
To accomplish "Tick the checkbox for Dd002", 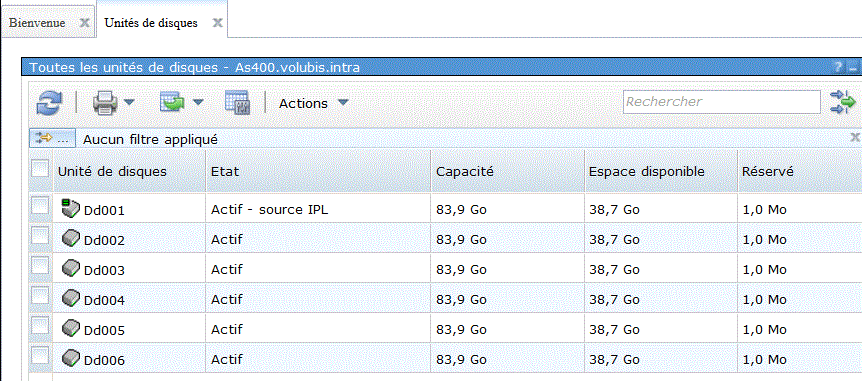I will click(x=40, y=236).
